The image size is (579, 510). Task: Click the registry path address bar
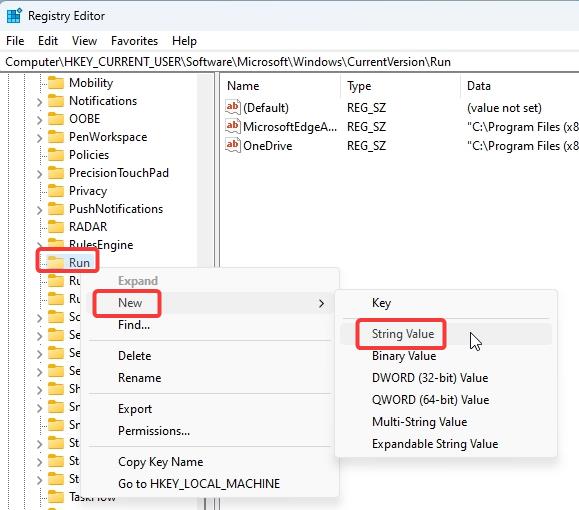290,62
